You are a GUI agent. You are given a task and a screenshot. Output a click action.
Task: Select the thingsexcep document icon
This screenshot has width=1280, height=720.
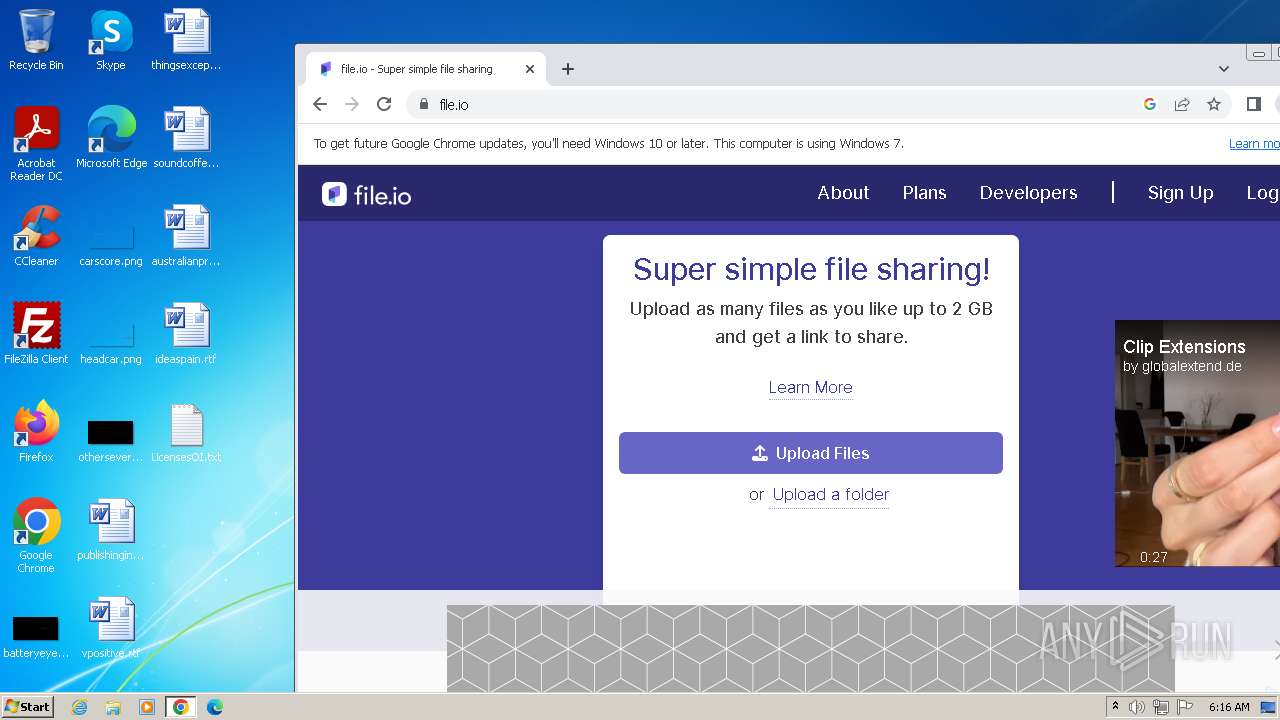click(x=186, y=40)
